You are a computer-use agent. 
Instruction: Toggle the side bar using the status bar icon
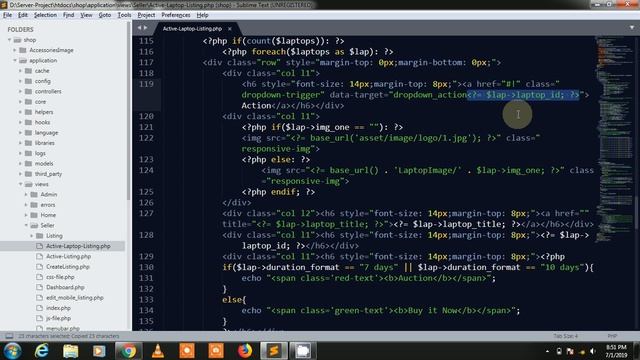click(x=9, y=336)
